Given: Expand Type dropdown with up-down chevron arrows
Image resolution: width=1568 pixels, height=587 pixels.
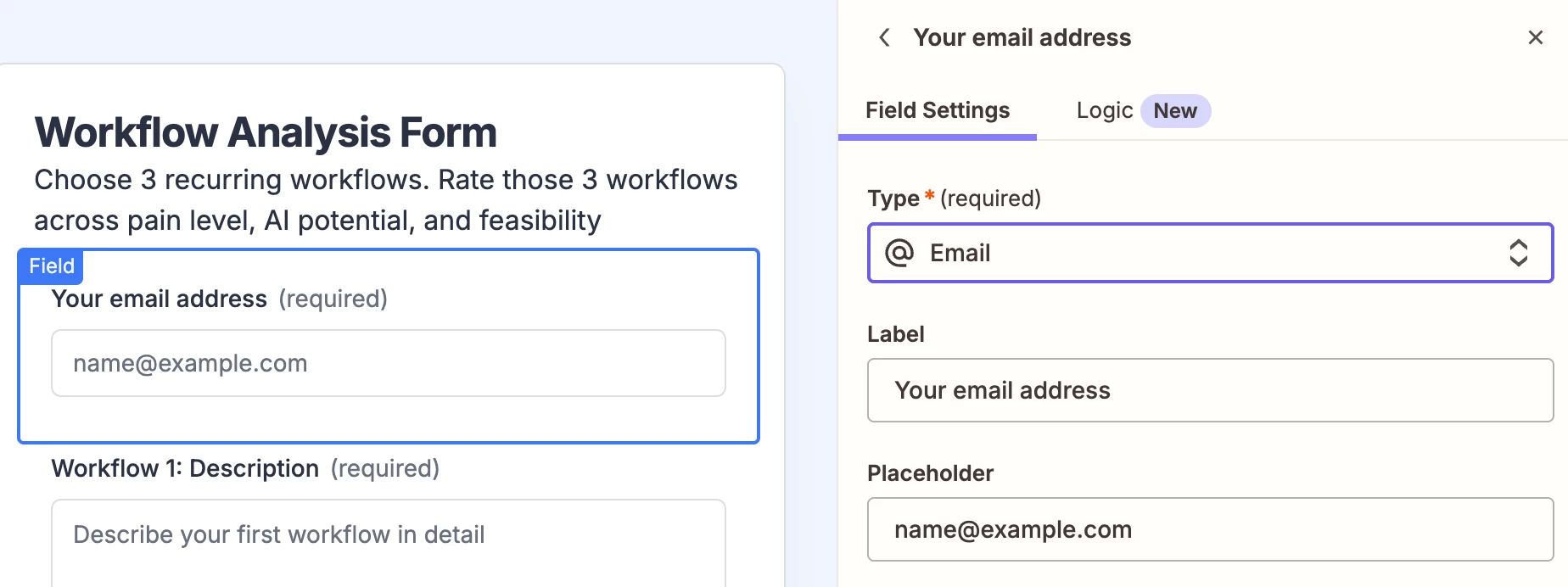Looking at the screenshot, I should click(1518, 253).
